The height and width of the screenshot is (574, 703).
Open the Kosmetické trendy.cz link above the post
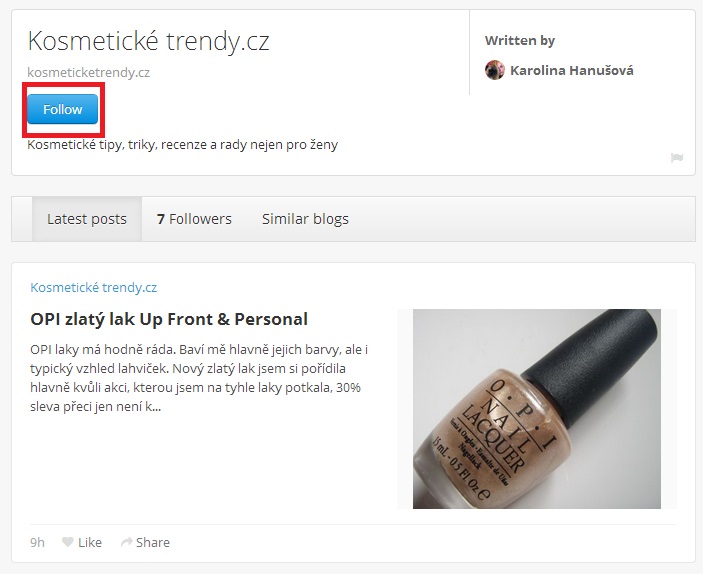point(94,287)
